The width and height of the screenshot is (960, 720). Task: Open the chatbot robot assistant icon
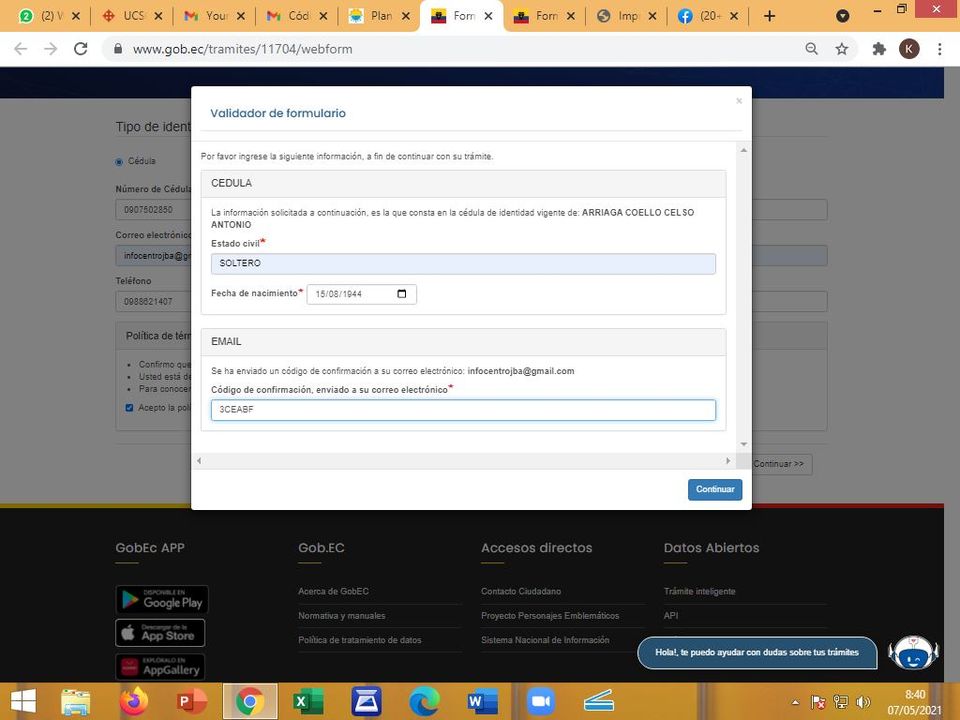click(912, 654)
